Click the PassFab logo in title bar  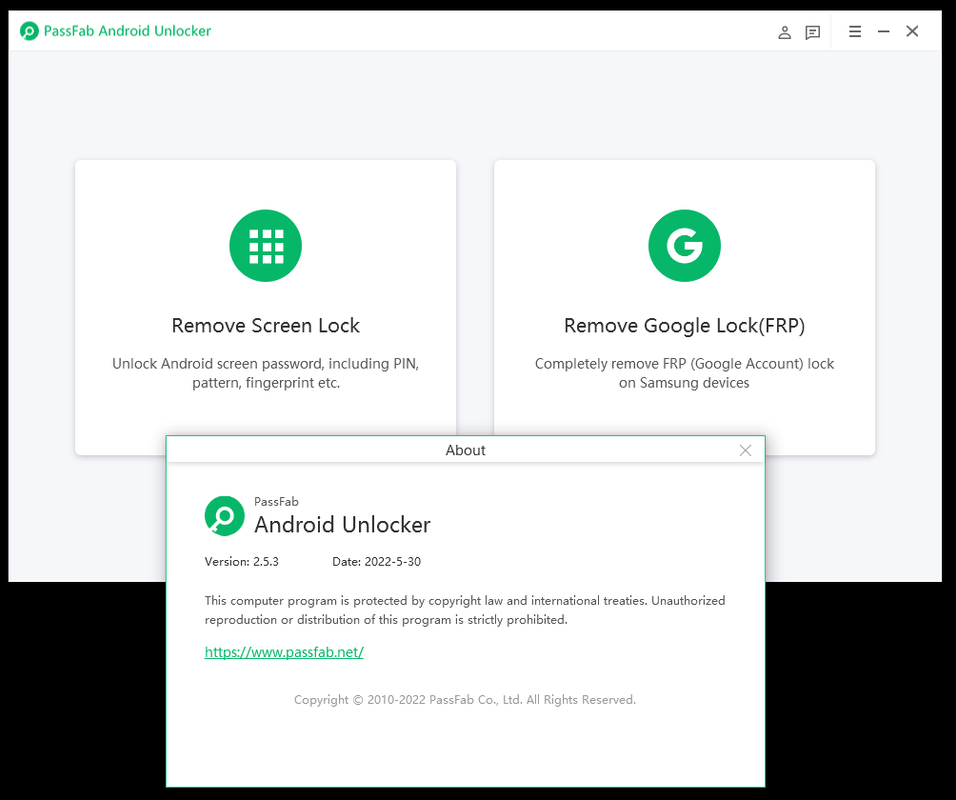(29, 31)
